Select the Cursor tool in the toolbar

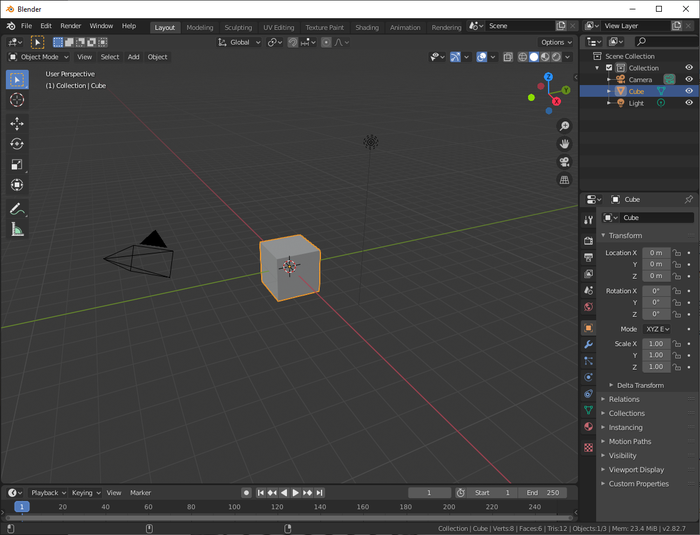[17, 100]
